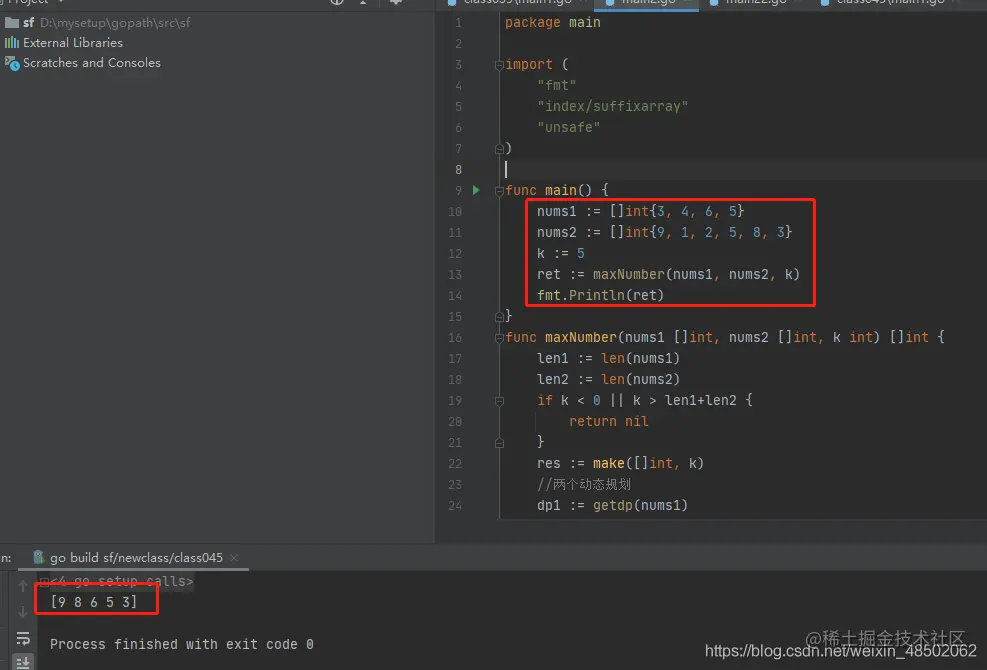Click the //两个动态规划 comment
Screen dimensions: 987x670
[x=584, y=484]
